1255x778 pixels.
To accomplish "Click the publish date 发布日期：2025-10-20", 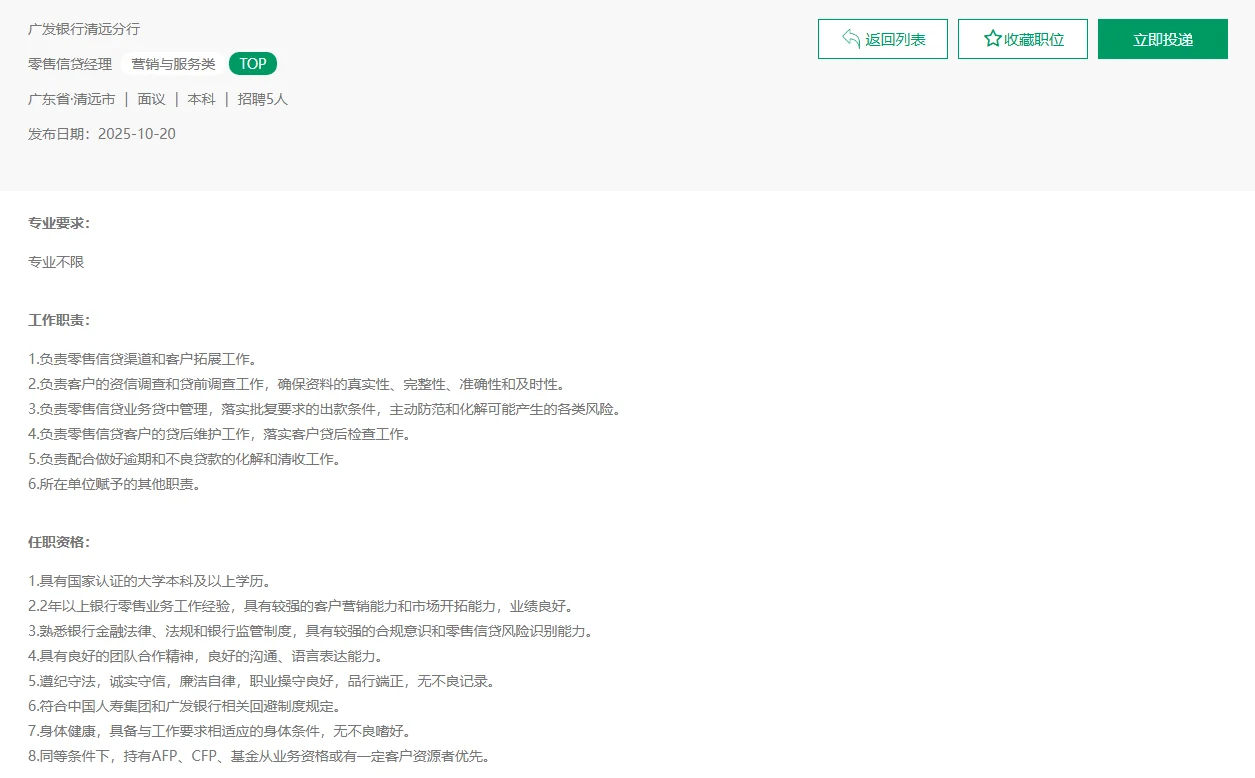I will [x=102, y=134].
